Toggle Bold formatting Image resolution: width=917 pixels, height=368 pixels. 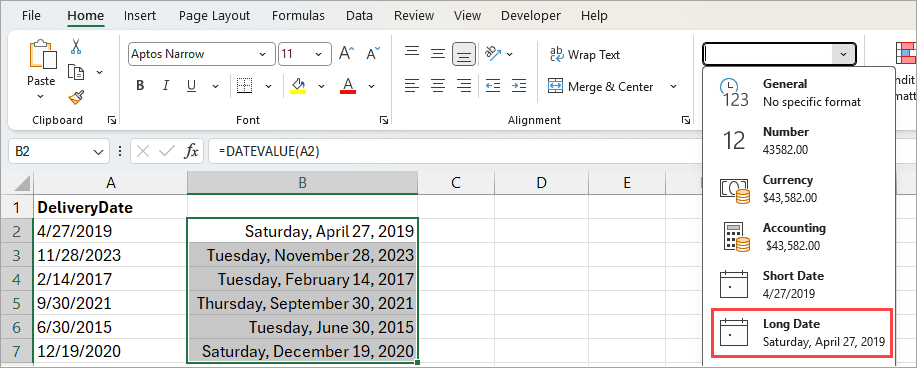[x=140, y=86]
